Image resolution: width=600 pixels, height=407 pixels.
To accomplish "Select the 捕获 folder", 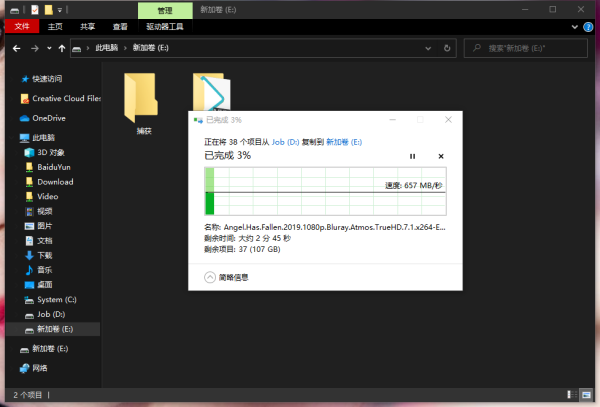I will [142, 104].
